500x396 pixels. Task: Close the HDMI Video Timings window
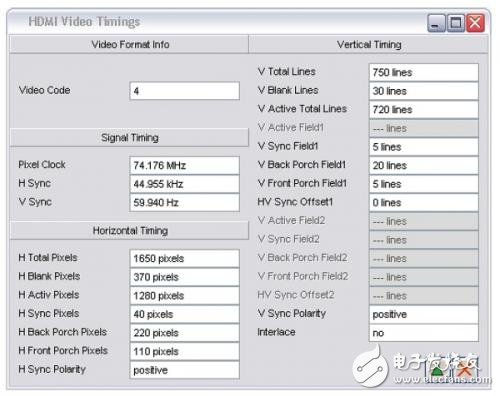(x=475, y=23)
